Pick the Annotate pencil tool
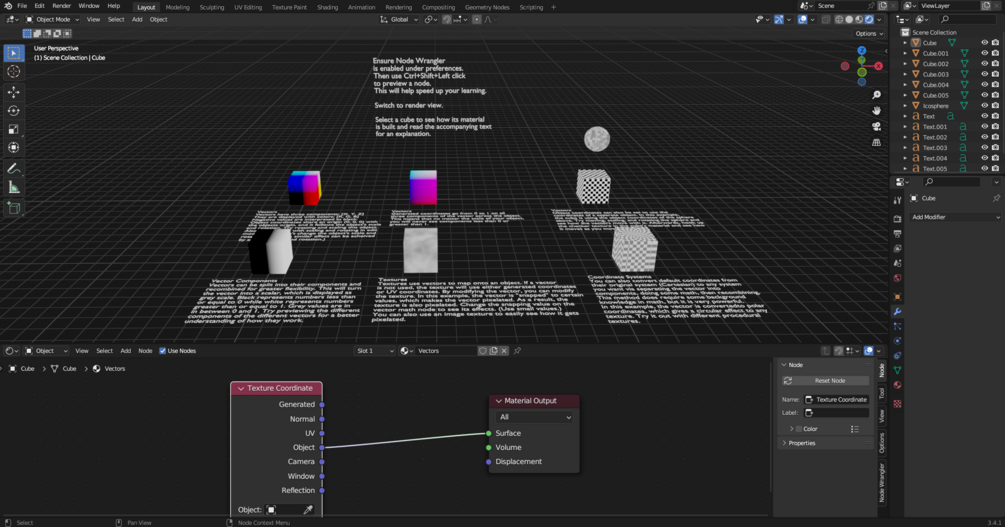1005x527 pixels. [x=13, y=169]
